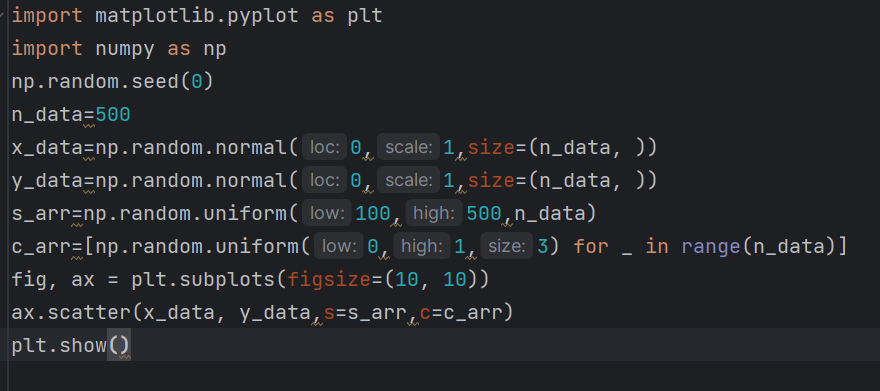880x391 pixels.
Task: Click 'numpy' in the second import line
Action: pos(125,49)
